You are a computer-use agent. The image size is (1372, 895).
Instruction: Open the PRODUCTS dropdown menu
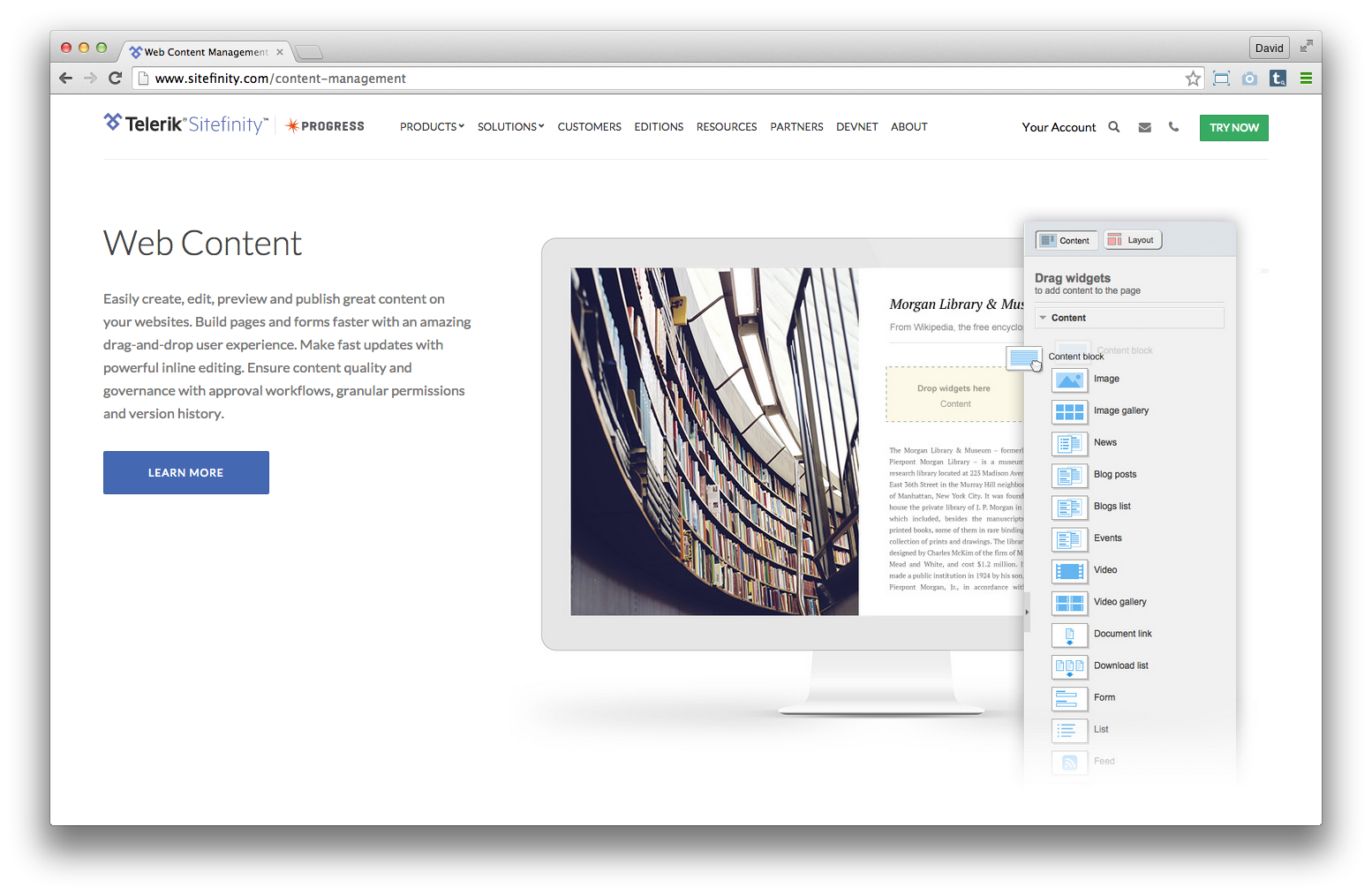pos(432,127)
